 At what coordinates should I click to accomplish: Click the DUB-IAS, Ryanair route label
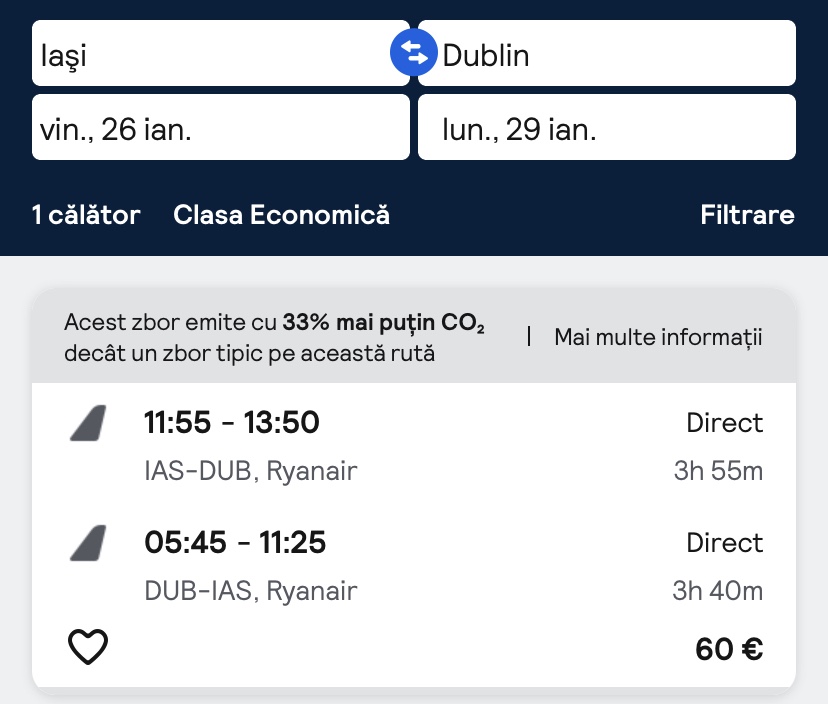point(250,591)
